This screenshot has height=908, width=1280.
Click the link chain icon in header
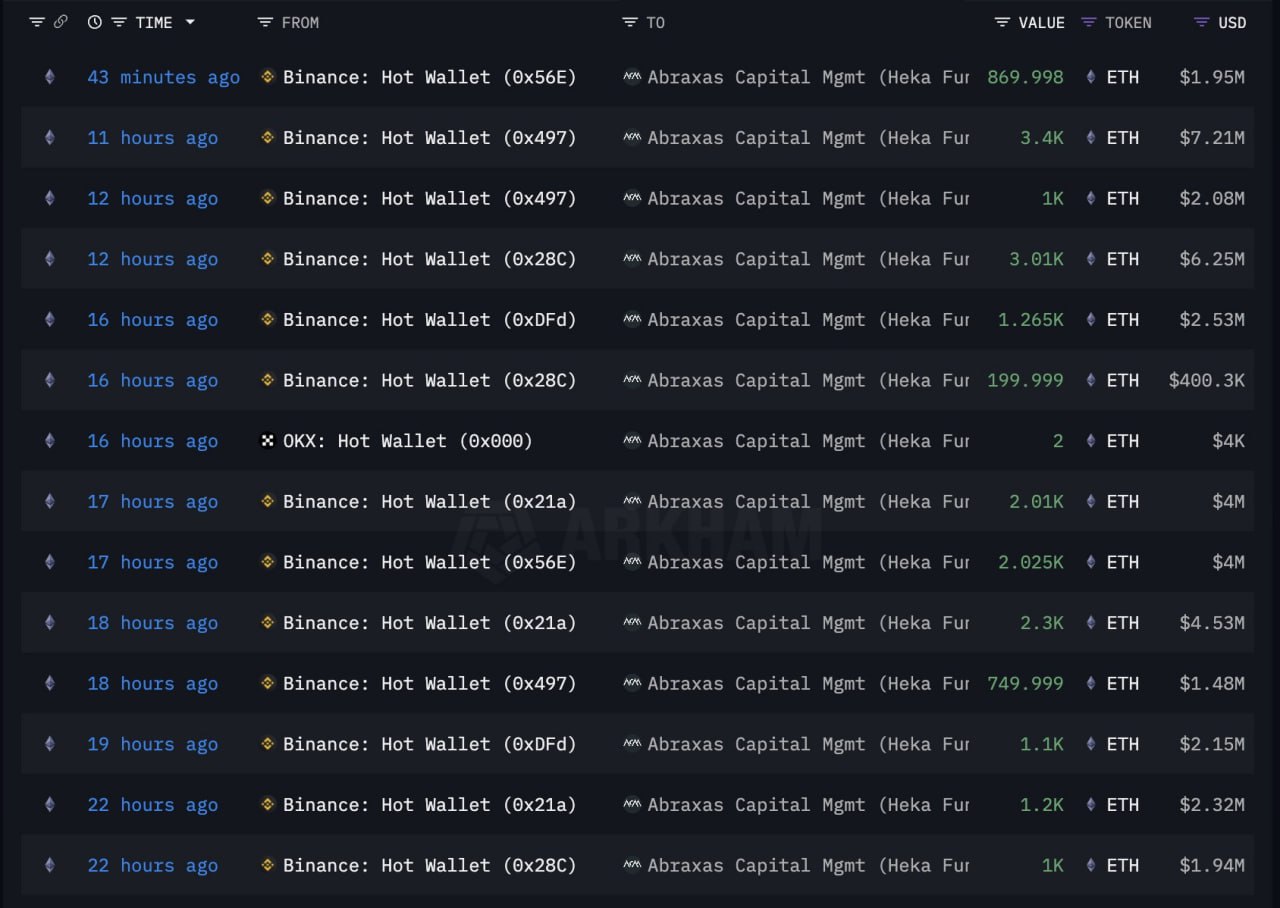(x=61, y=22)
